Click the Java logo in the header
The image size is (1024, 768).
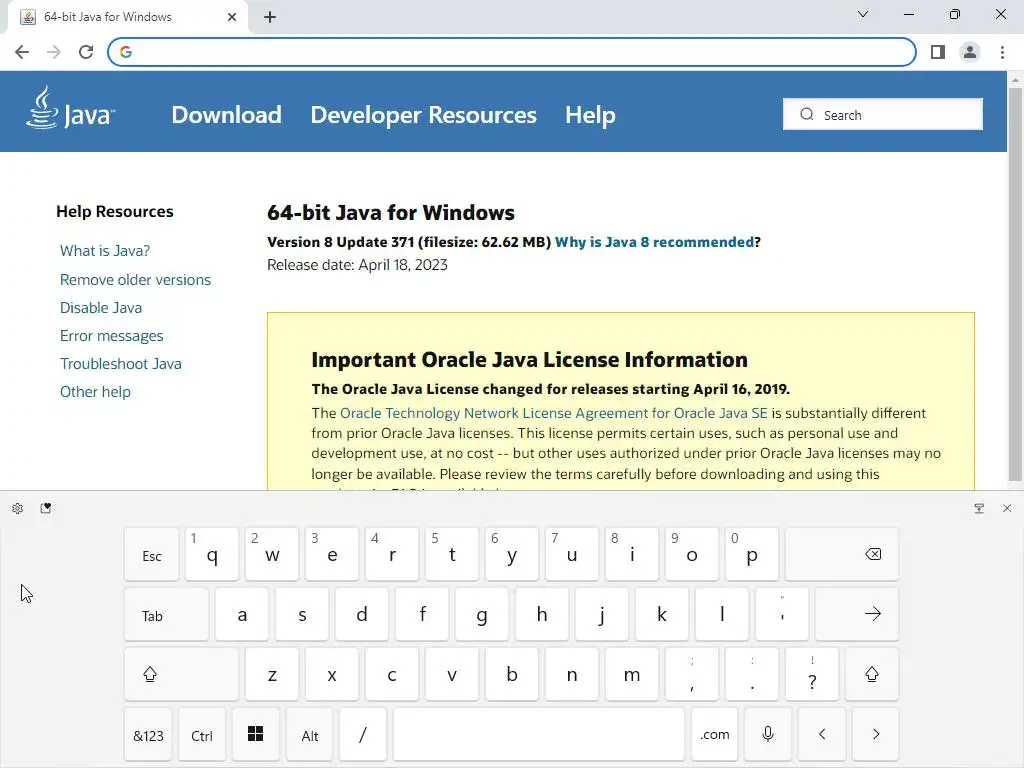click(x=71, y=108)
